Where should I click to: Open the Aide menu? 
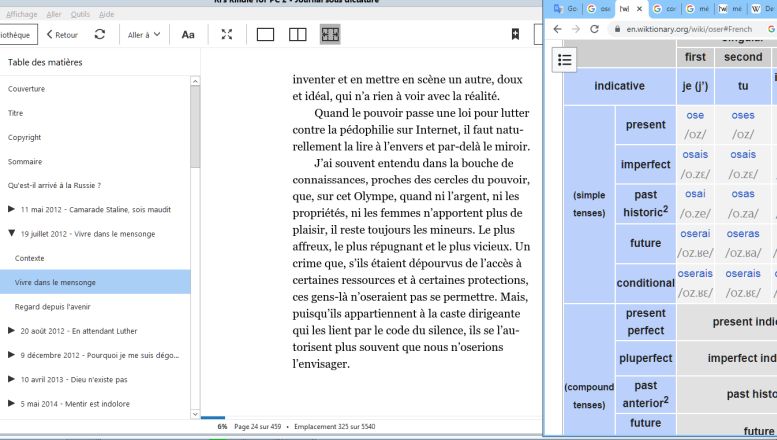[x=107, y=14]
